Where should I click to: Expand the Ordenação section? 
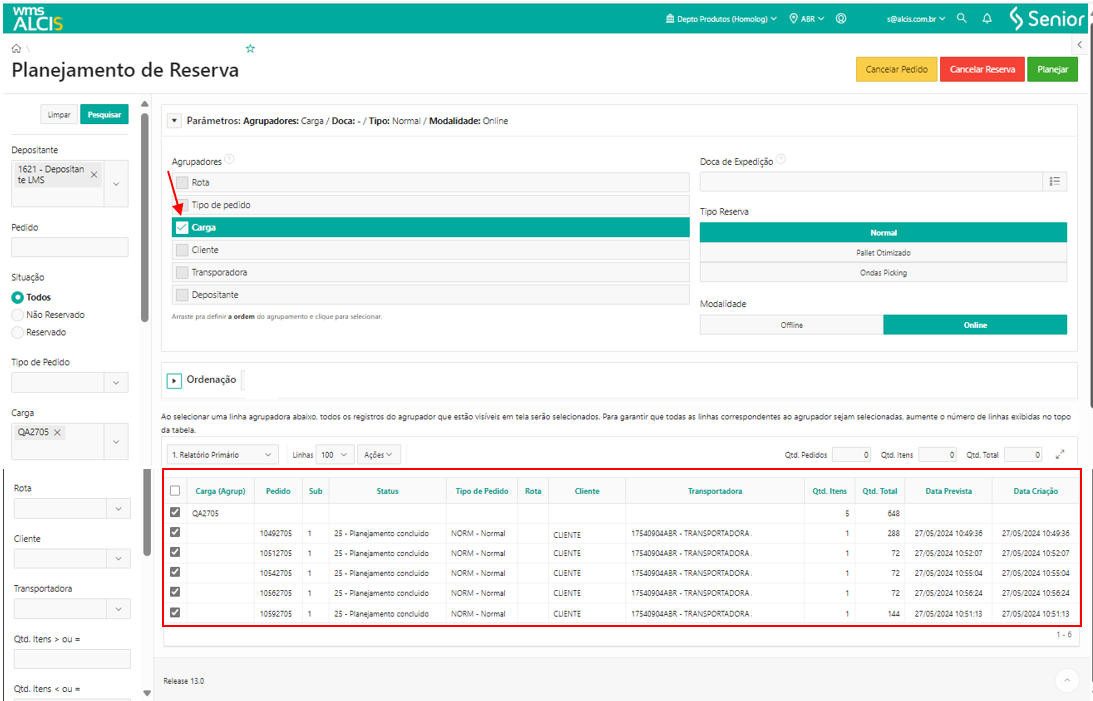(x=175, y=380)
